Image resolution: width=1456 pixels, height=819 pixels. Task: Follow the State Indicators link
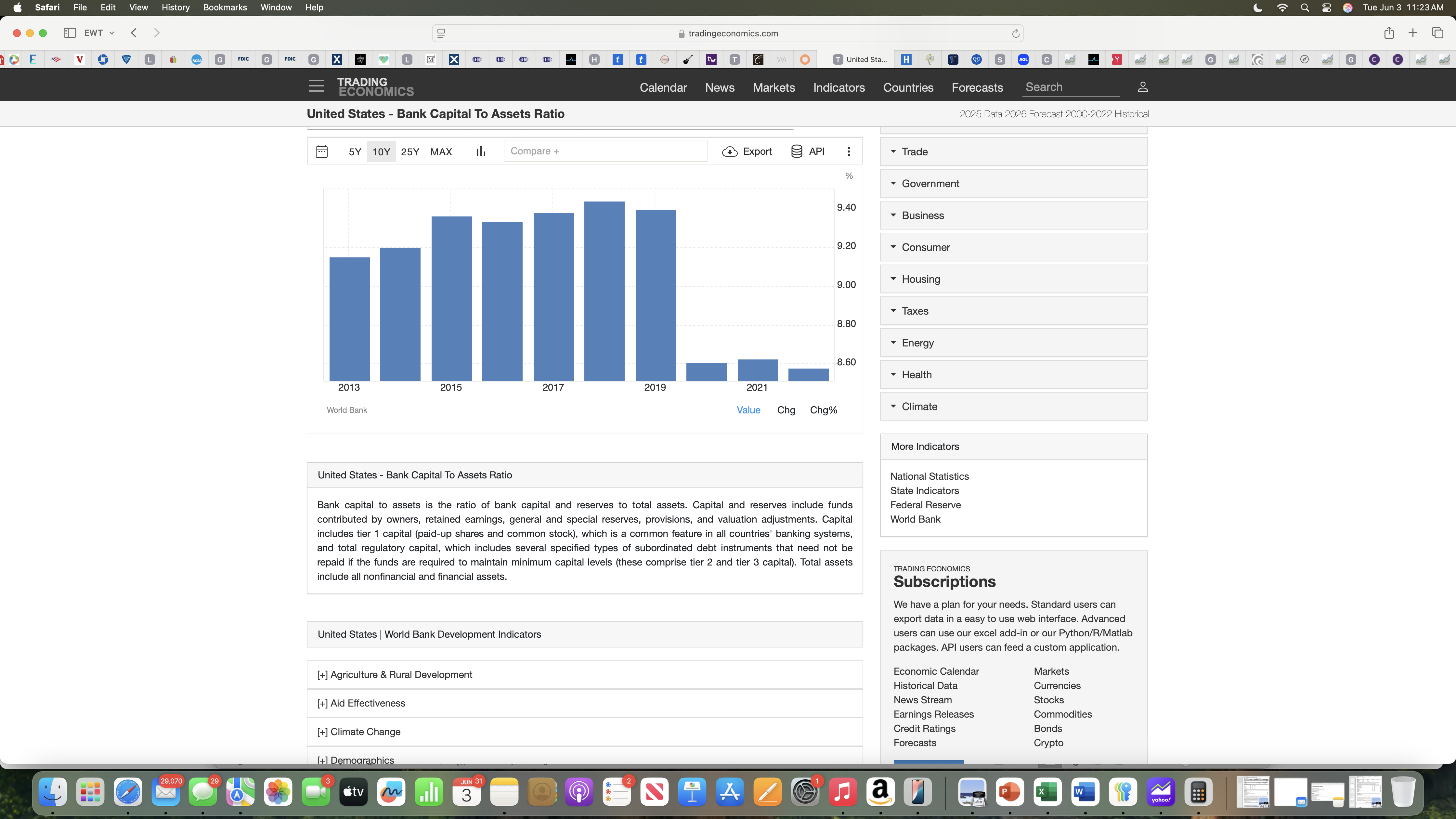pyautogui.click(x=924, y=491)
